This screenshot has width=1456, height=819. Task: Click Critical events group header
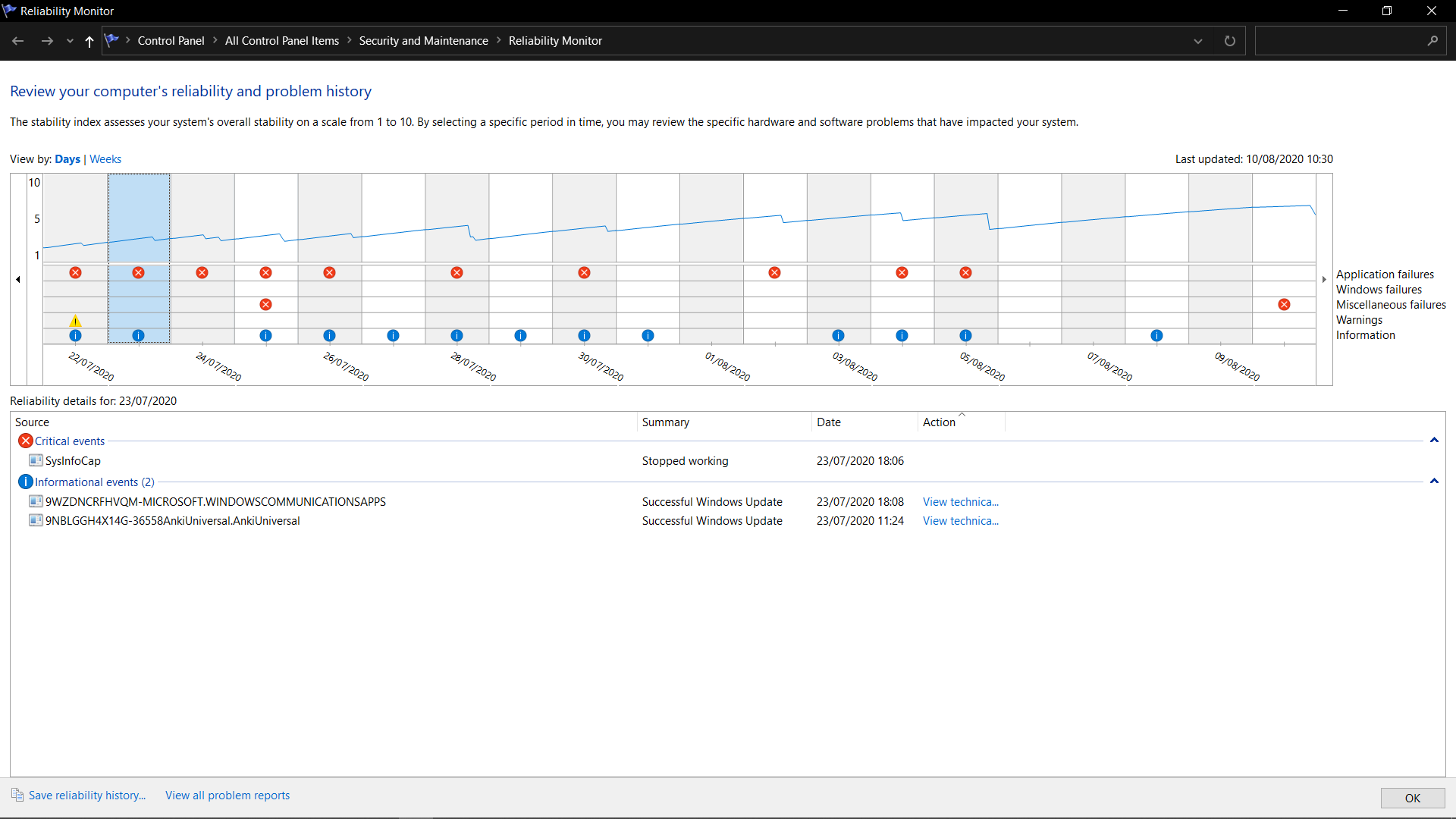70,441
